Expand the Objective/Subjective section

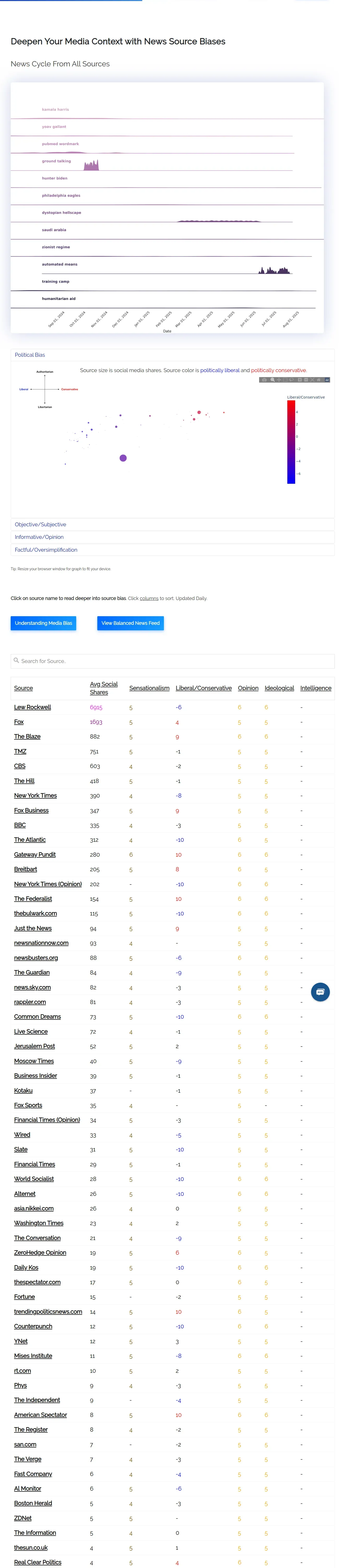pyautogui.click(x=173, y=524)
